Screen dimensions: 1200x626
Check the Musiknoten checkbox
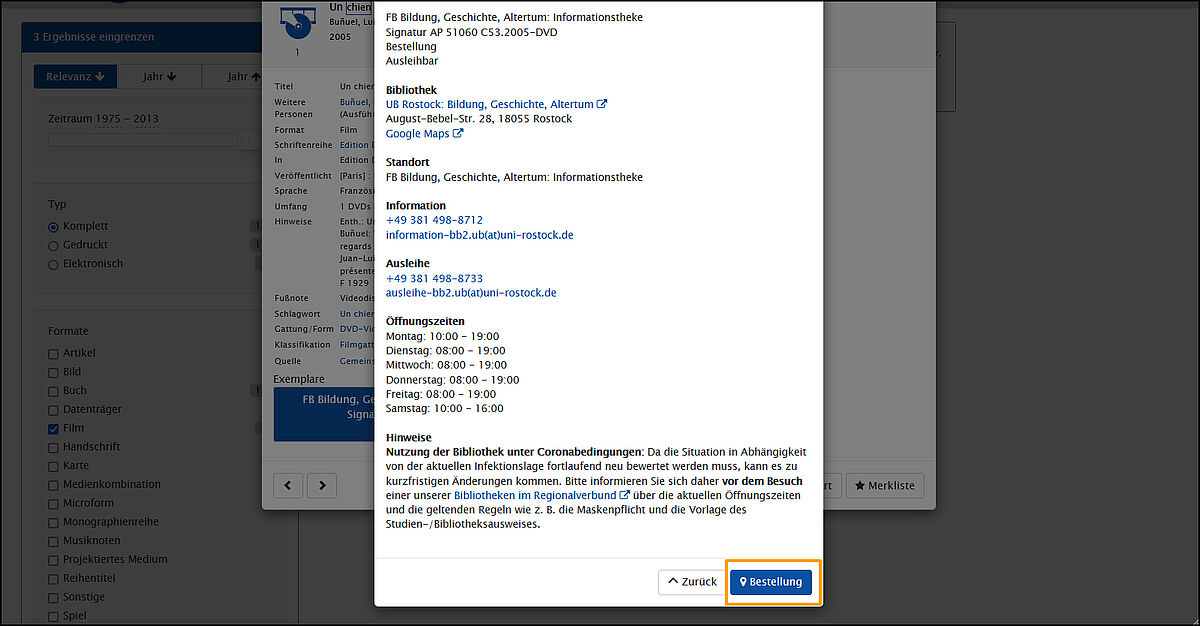coord(54,541)
